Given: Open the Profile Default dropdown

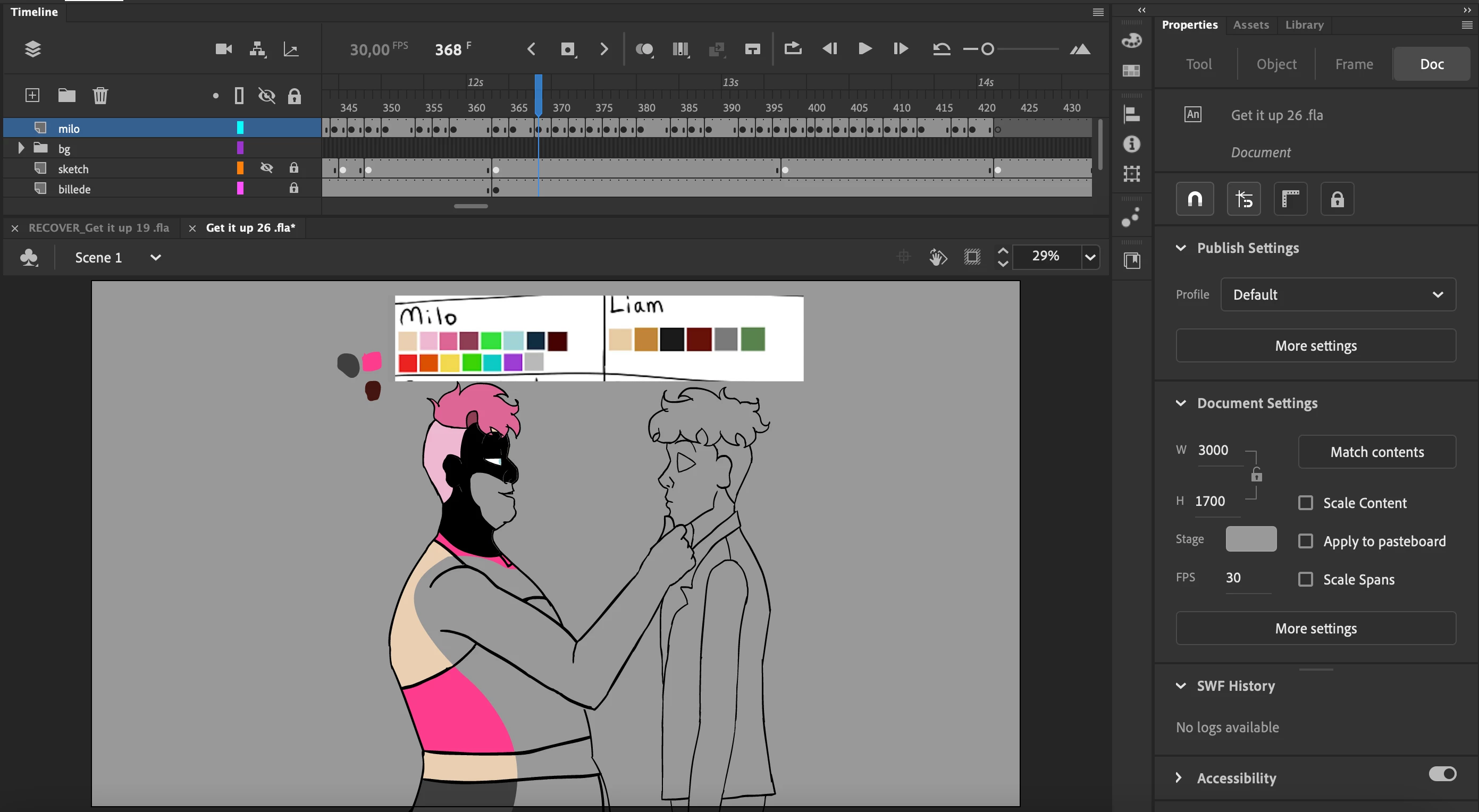Looking at the screenshot, I should click(1337, 294).
